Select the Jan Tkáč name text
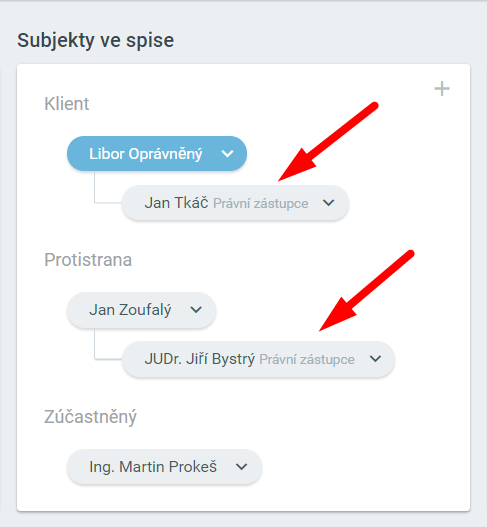Viewport: 487px width, 527px height. (x=176, y=203)
